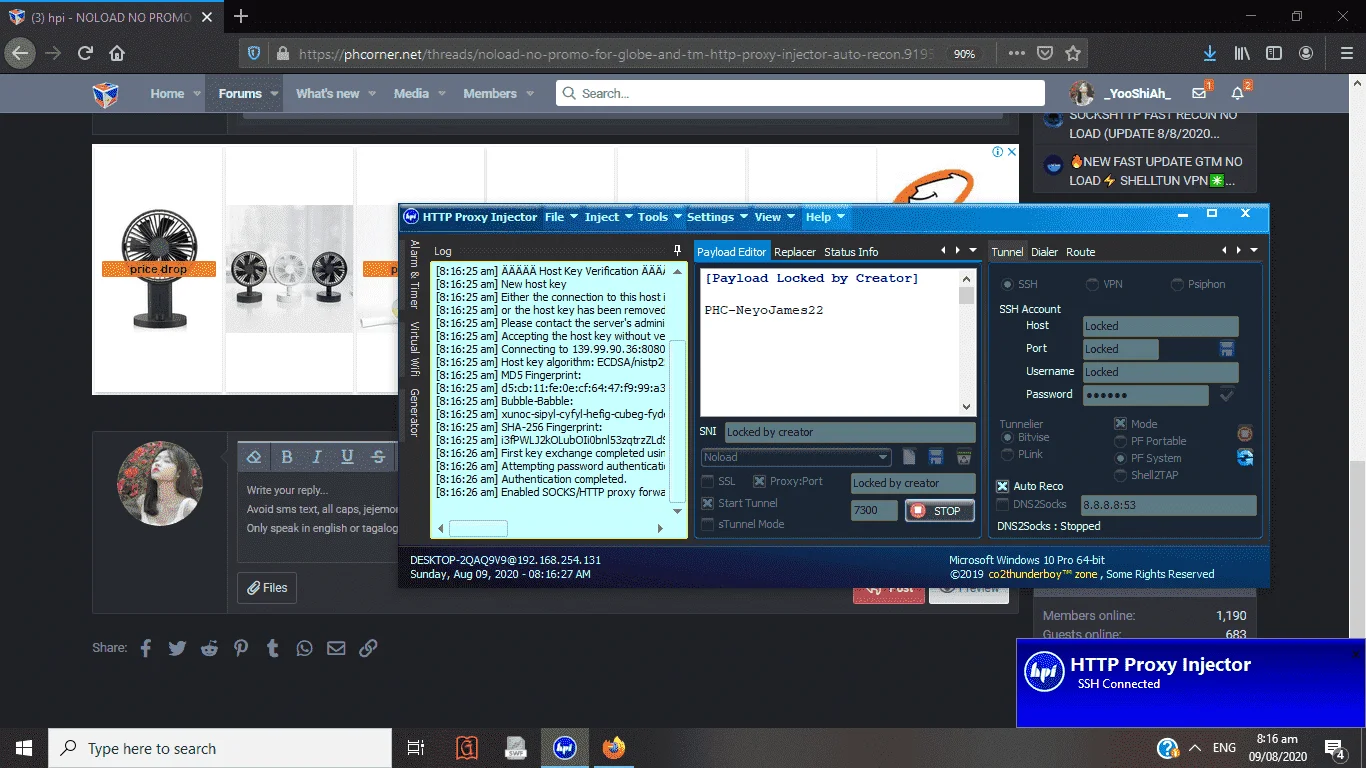Select the Shell2TAP mode

(x=1120, y=475)
